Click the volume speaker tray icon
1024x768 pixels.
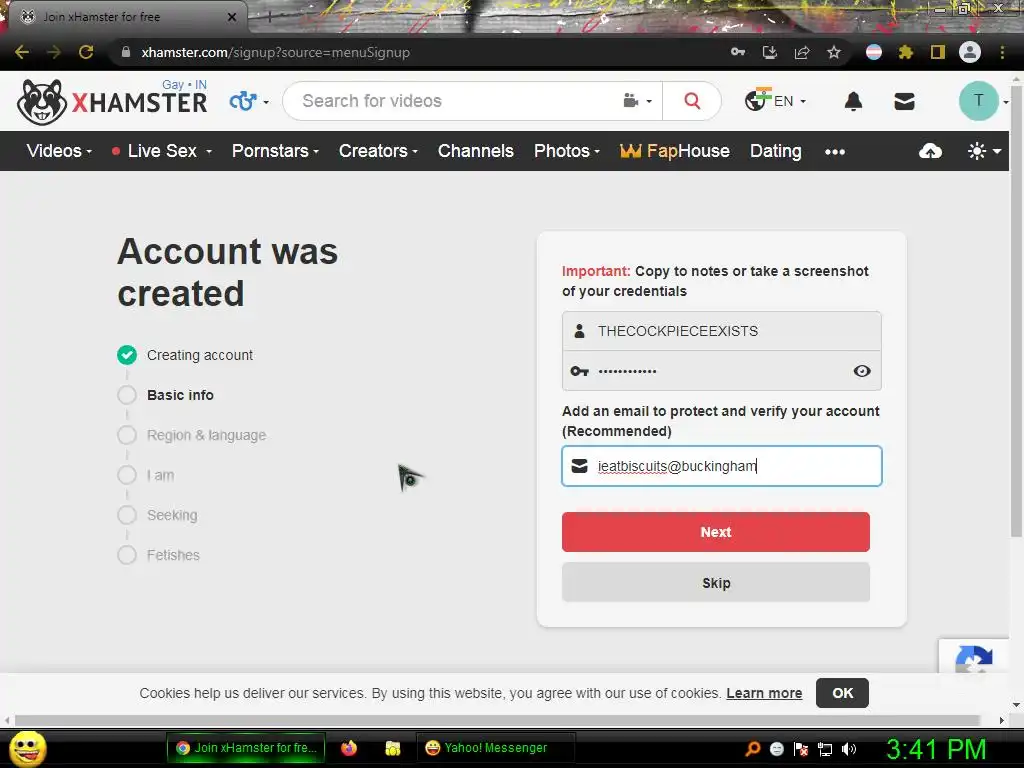[849, 749]
